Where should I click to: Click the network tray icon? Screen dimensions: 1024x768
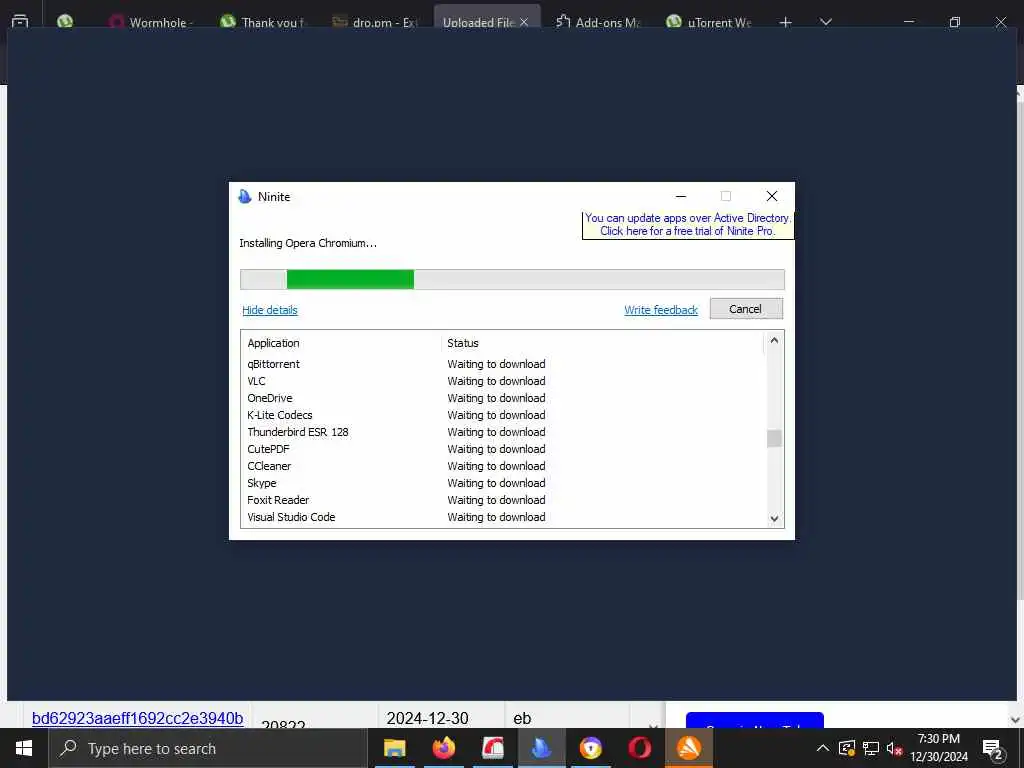871,748
